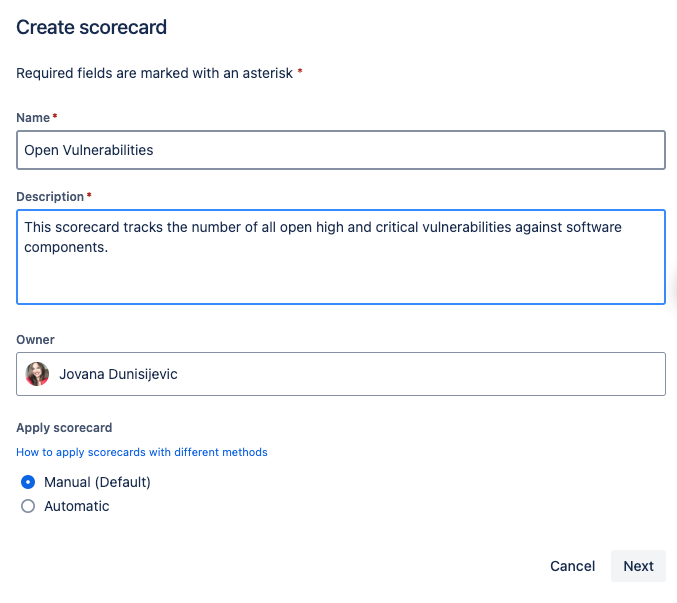Viewport: 677px width, 603px height.
Task: Select the Automatic radio button
Action: point(28,506)
